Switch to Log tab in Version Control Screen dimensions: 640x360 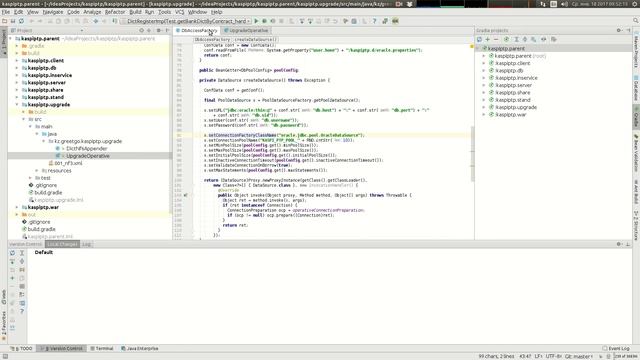coord(87,244)
